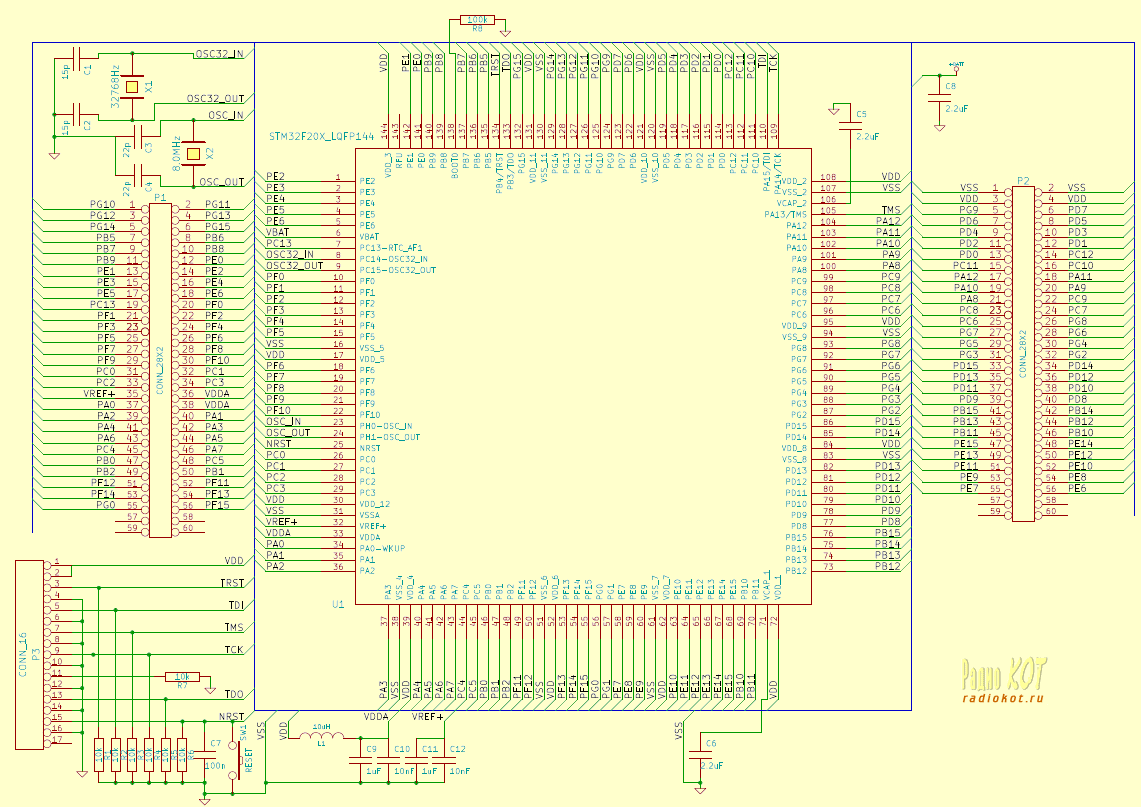Click the U1 reference designator
The height and width of the screenshot is (807, 1141).
click(x=338, y=604)
